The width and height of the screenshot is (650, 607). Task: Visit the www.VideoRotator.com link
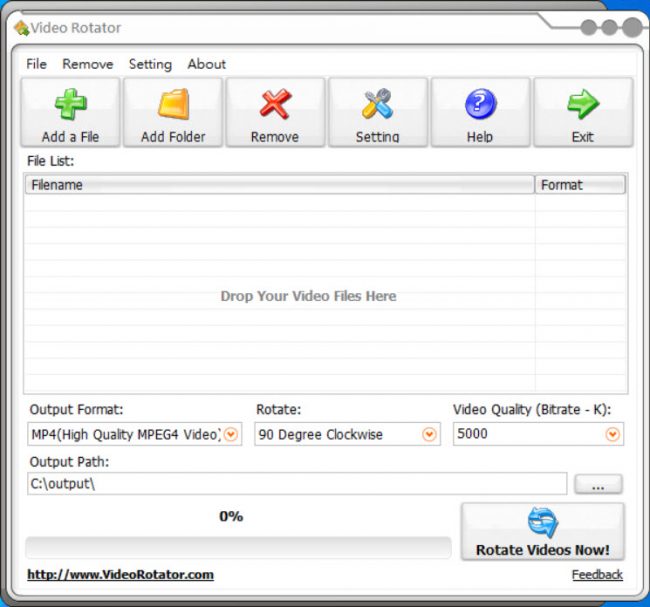click(x=120, y=575)
